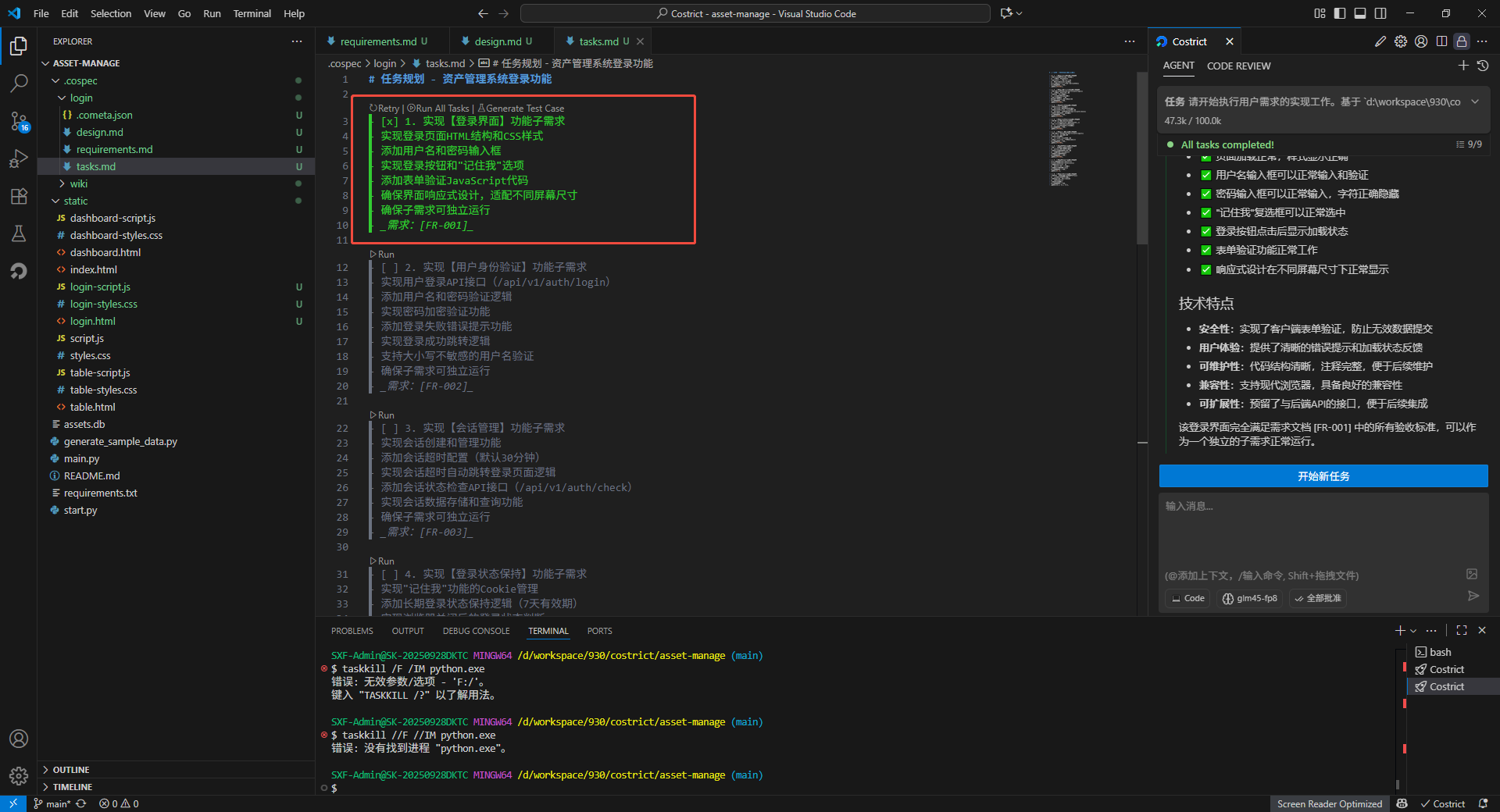
Task: Open Costrict panel settings gear
Action: click(1401, 41)
